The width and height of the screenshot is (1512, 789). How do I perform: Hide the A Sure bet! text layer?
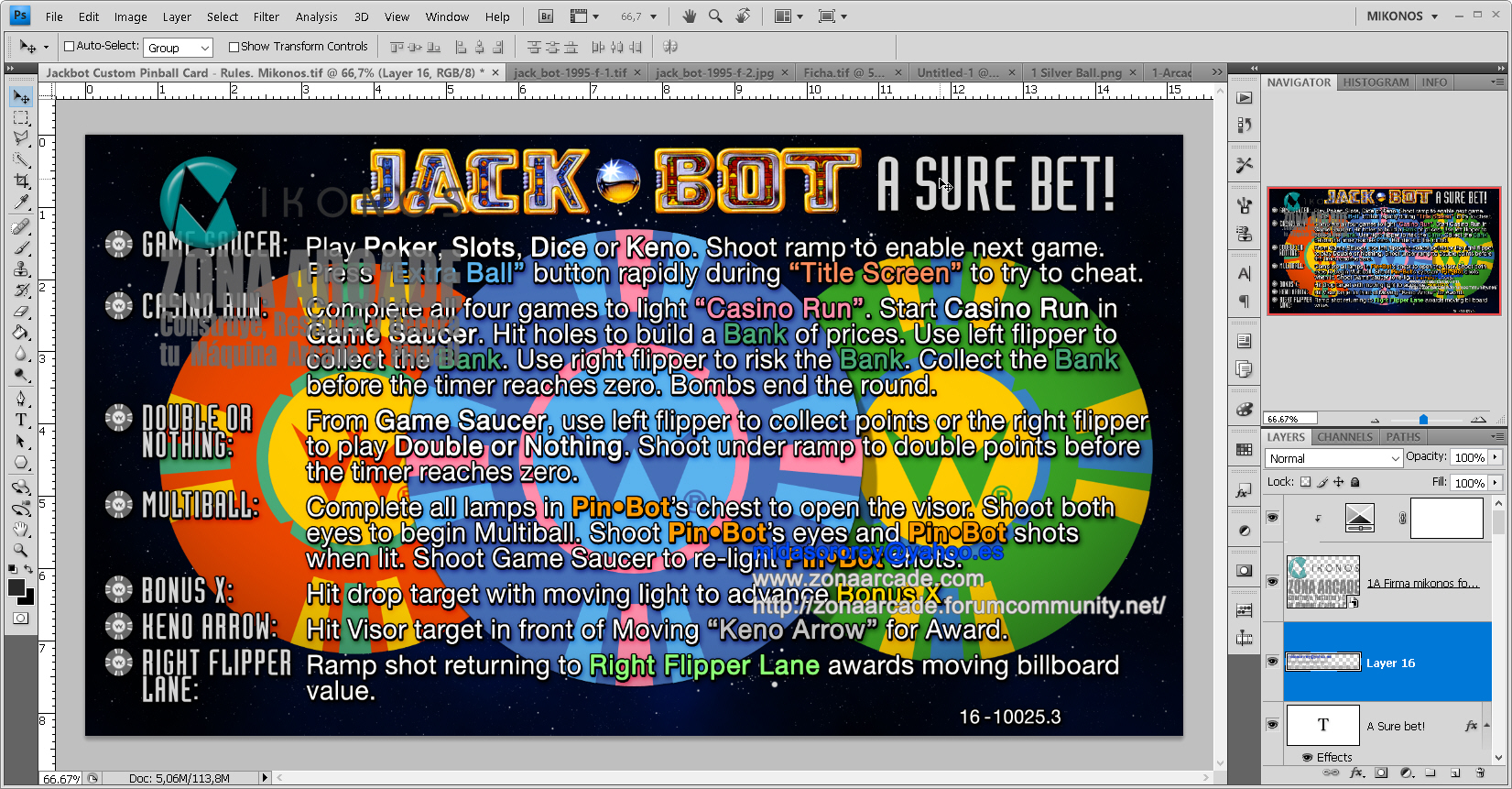(1272, 725)
